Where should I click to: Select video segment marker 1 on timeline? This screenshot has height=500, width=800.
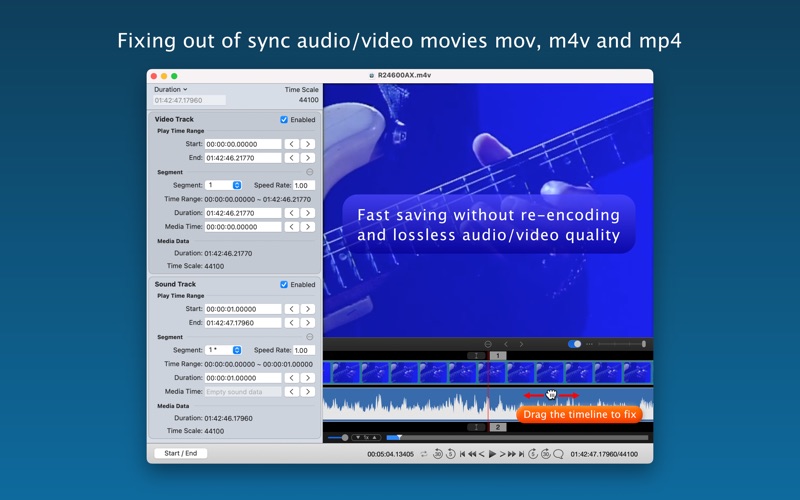(x=498, y=356)
